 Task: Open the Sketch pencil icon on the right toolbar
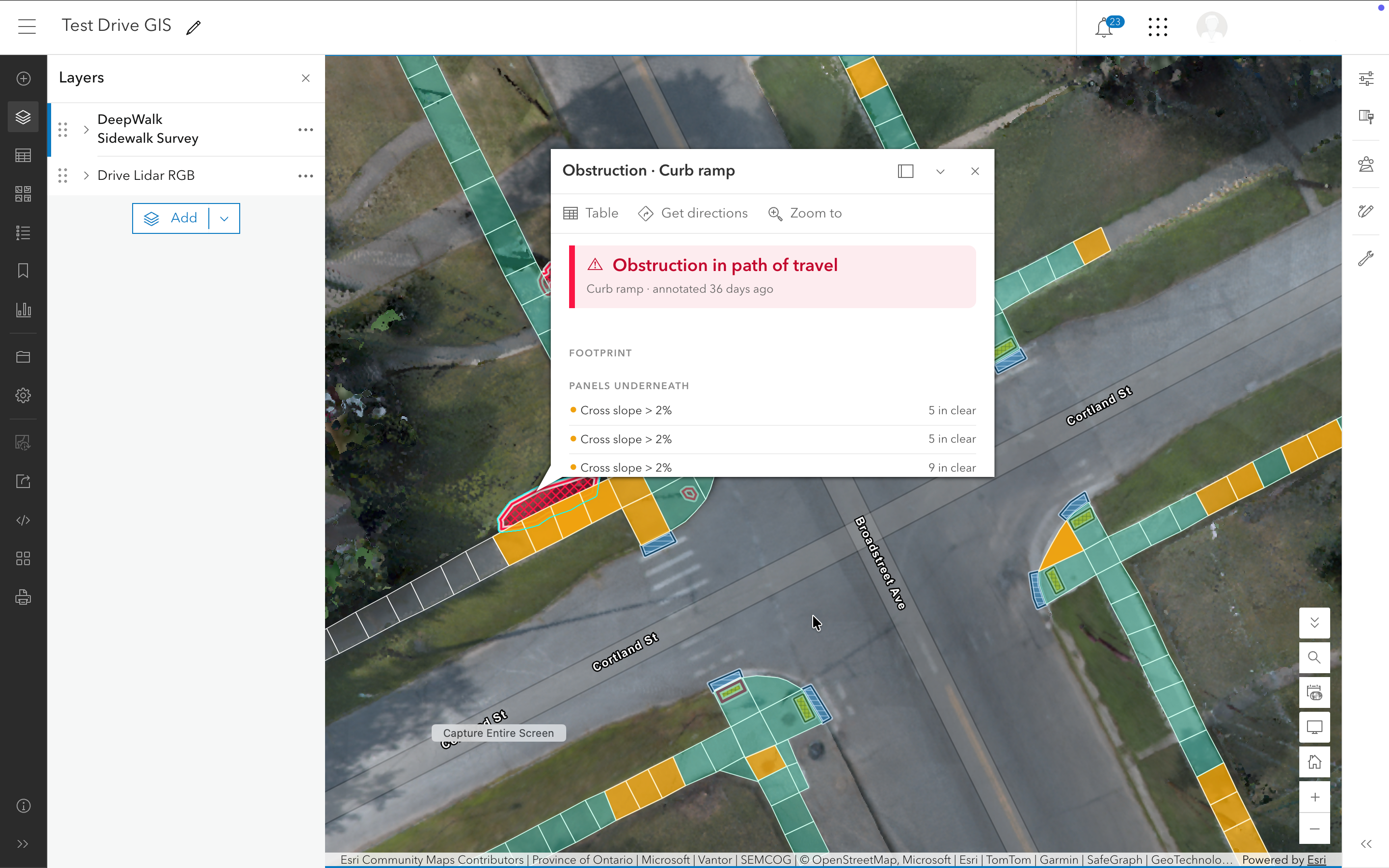click(x=1366, y=211)
